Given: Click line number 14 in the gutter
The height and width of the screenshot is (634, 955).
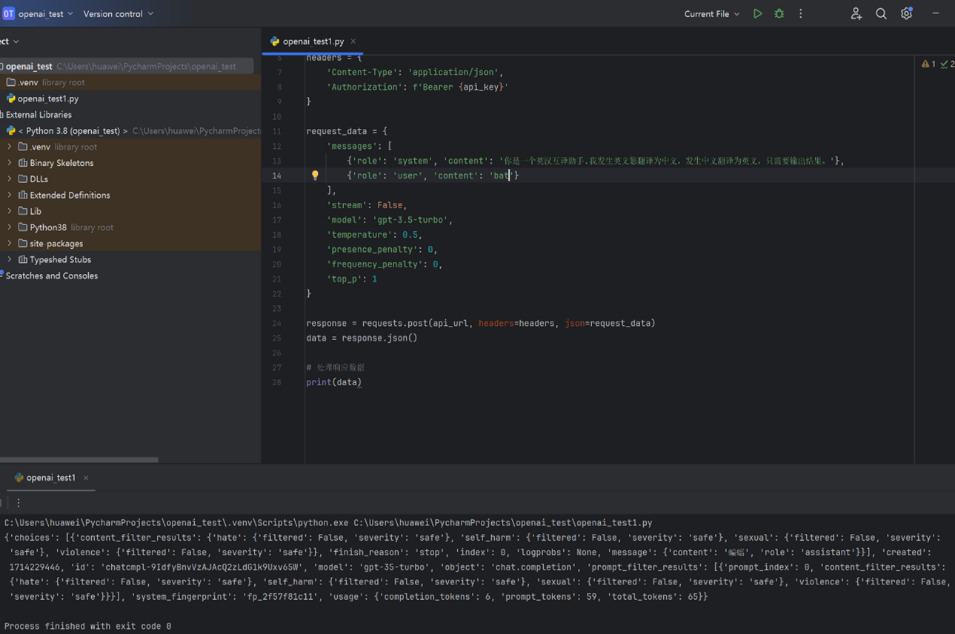Looking at the screenshot, I should coord(277,175).
